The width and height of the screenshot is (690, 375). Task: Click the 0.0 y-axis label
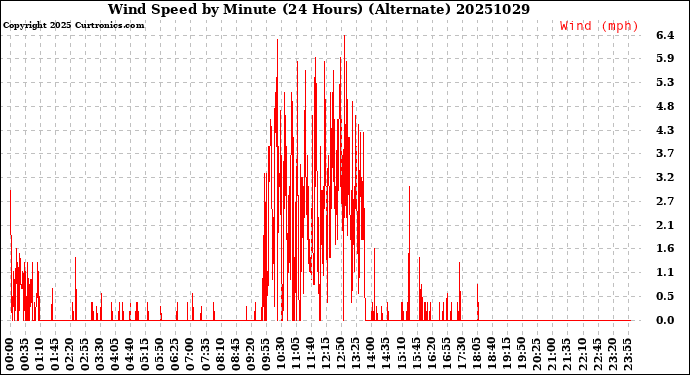665,320
